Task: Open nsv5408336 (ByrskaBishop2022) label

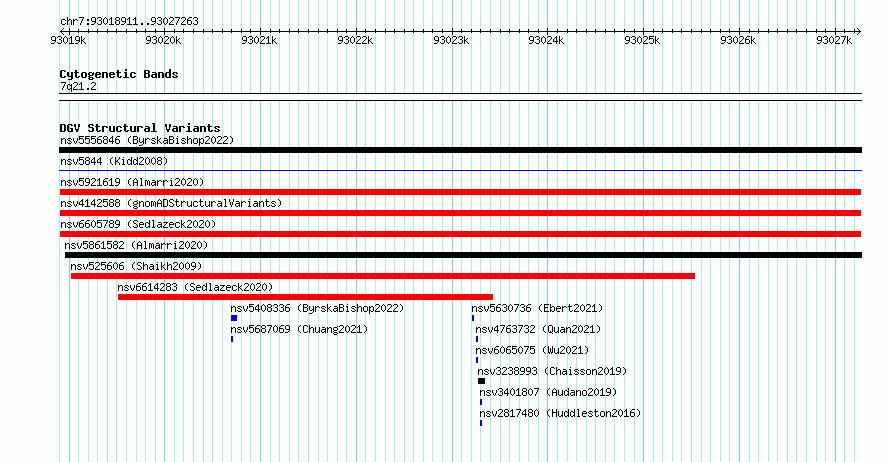Action: coord(317,308)
